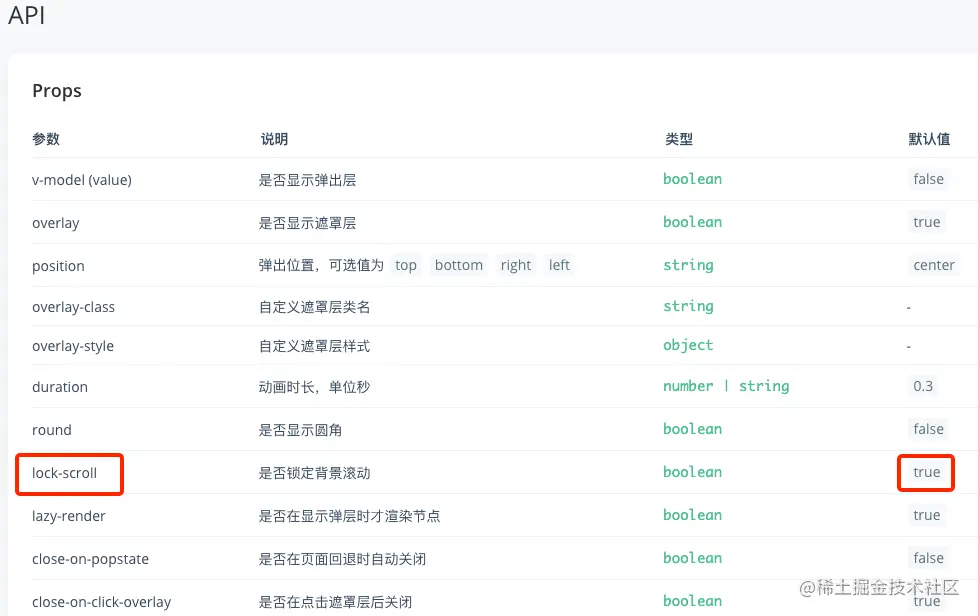Click the description 自定义遮罩层样式
The image size is (978, 616).
point(314,346)
